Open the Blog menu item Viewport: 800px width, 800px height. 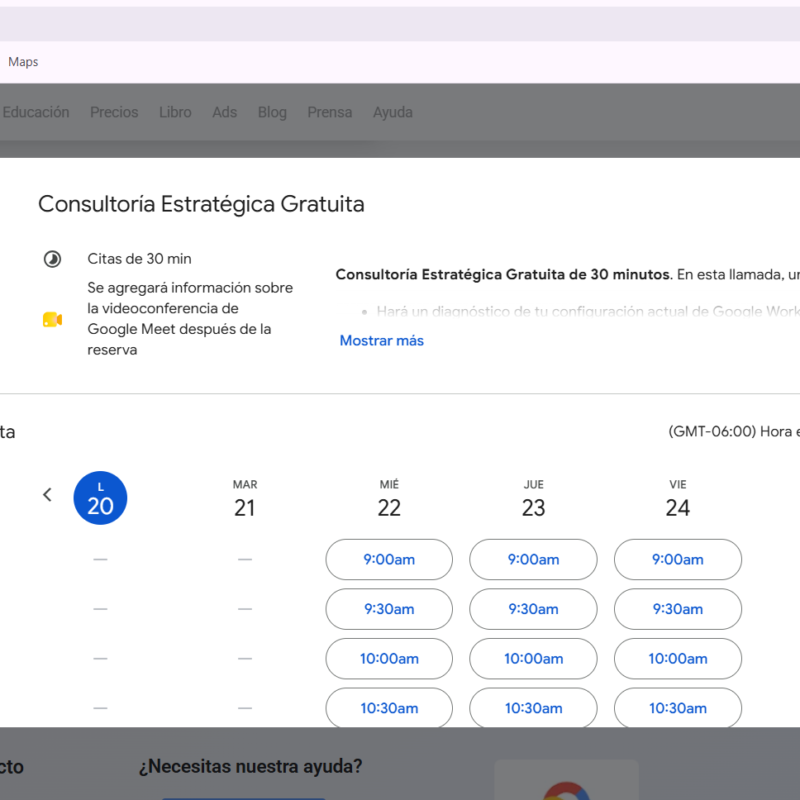(272, 112)
